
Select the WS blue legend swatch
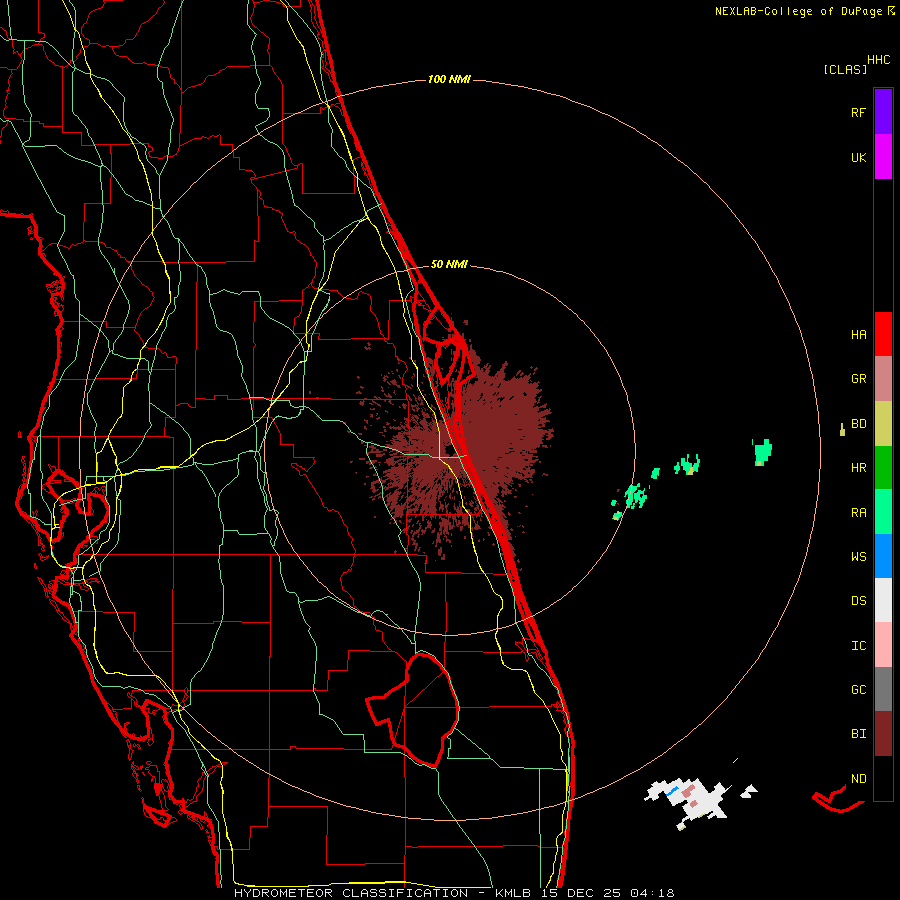coord(883,556)
